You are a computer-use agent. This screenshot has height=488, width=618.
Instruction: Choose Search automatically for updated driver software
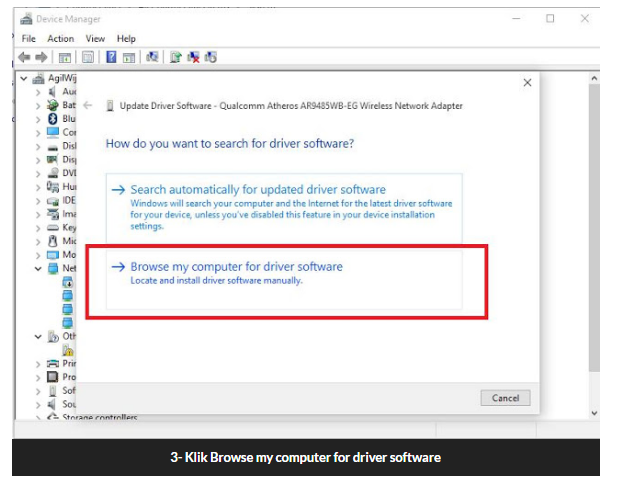coord(284,208)
